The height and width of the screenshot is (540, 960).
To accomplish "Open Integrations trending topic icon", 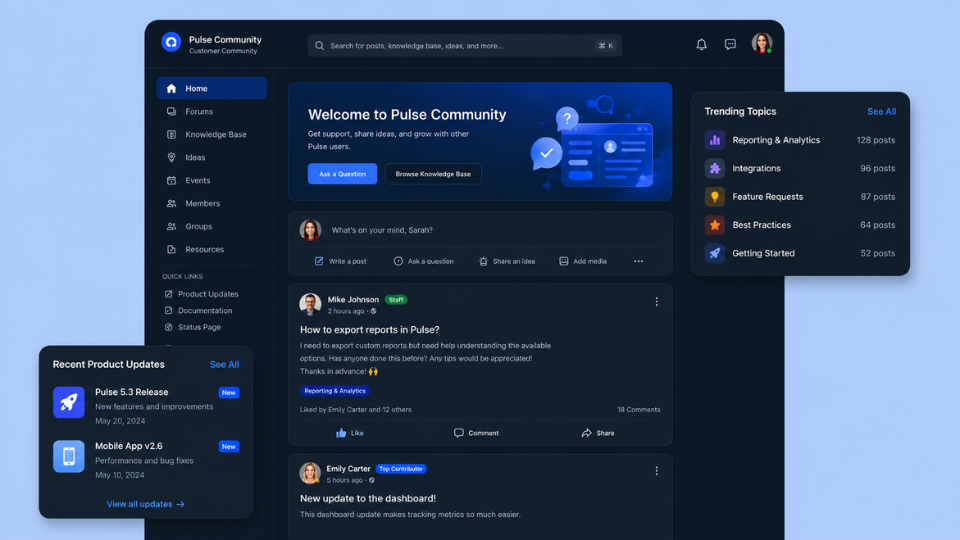I will pyautogui.click(x=714, y=168).
